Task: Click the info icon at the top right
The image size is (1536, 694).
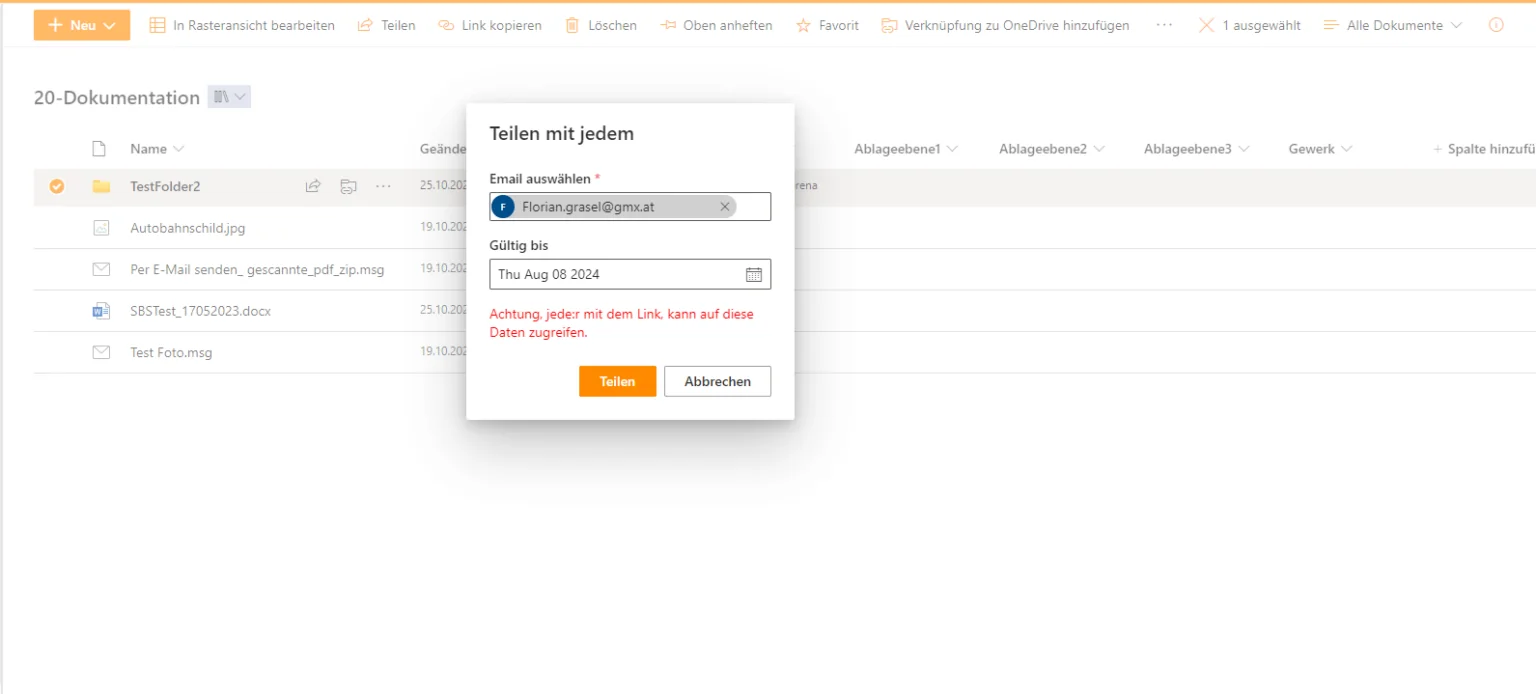Action: (1497, 25)
